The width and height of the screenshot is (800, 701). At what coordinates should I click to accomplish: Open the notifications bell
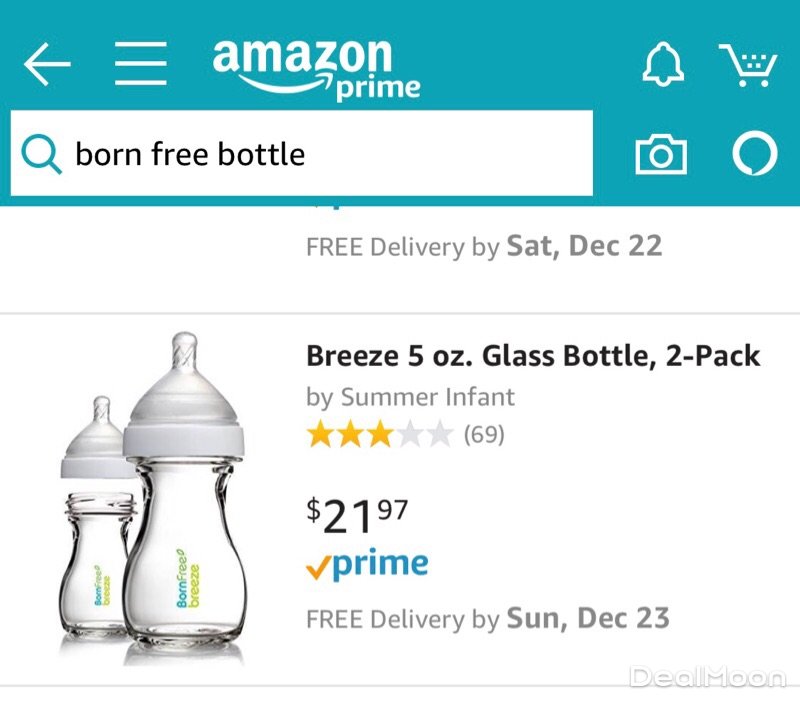pyautogui.click(x=662, y=66)
